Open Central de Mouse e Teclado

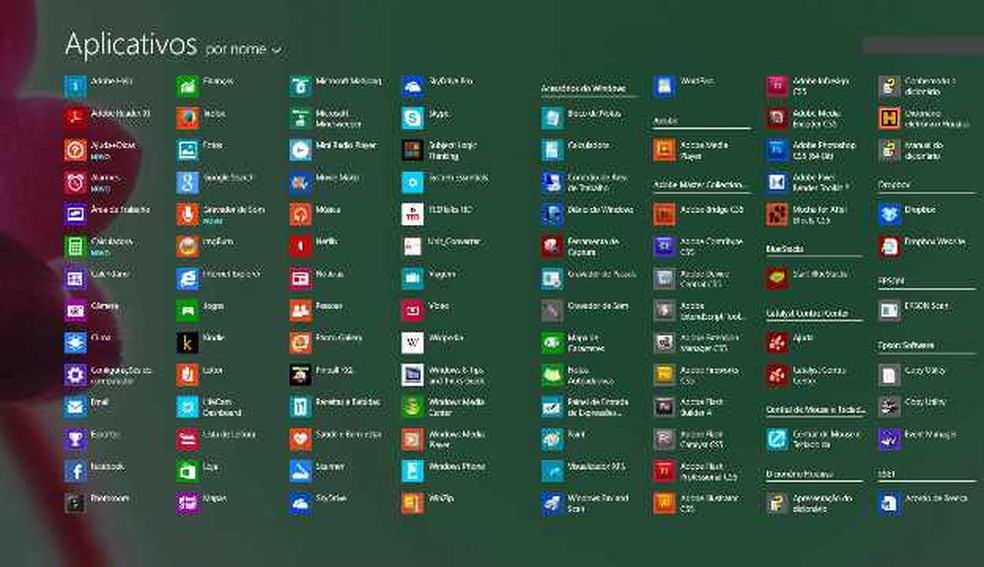pyautogui.click(x=813, y=439)
